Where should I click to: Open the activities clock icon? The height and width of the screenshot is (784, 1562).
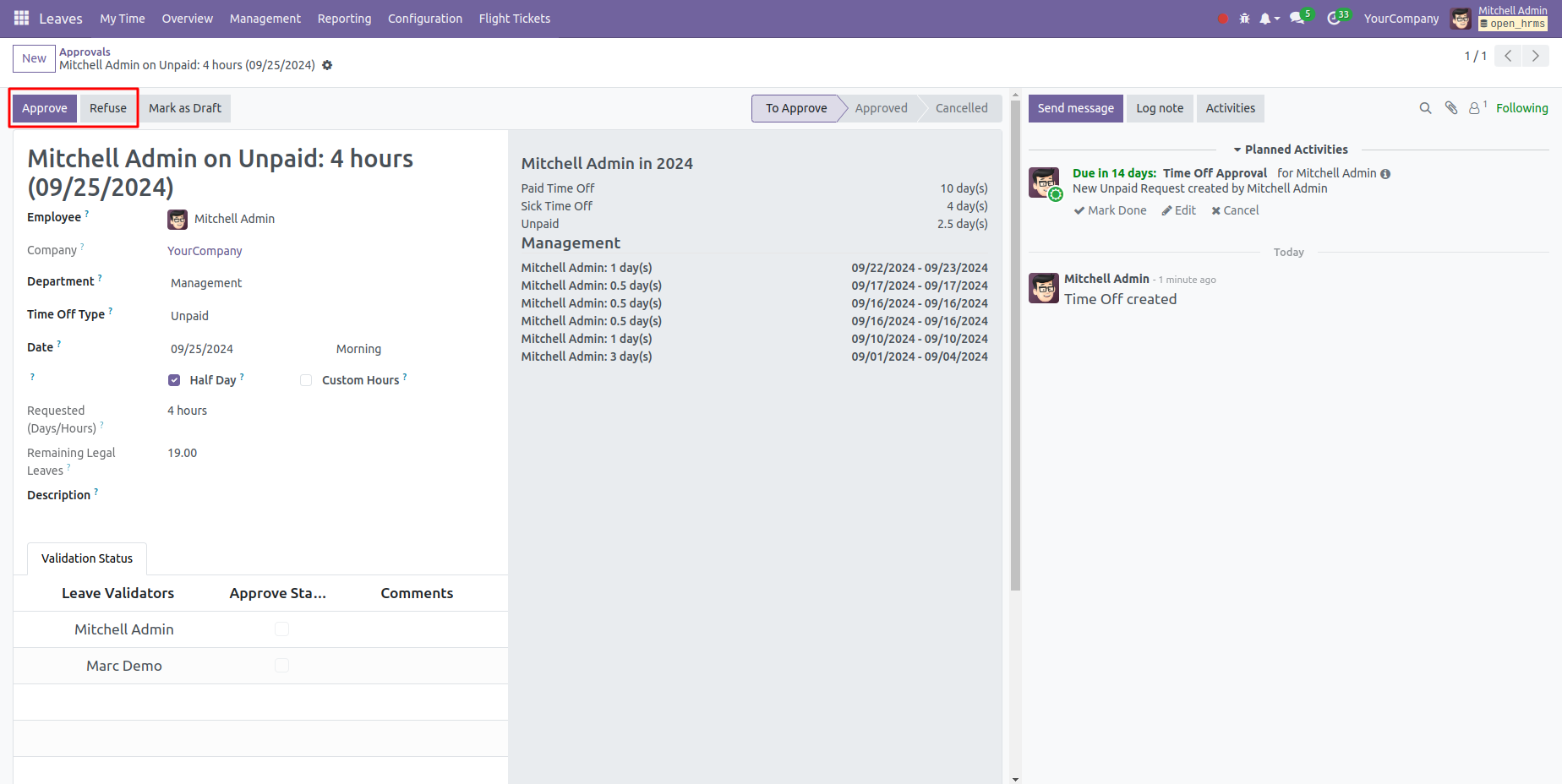1334,19
